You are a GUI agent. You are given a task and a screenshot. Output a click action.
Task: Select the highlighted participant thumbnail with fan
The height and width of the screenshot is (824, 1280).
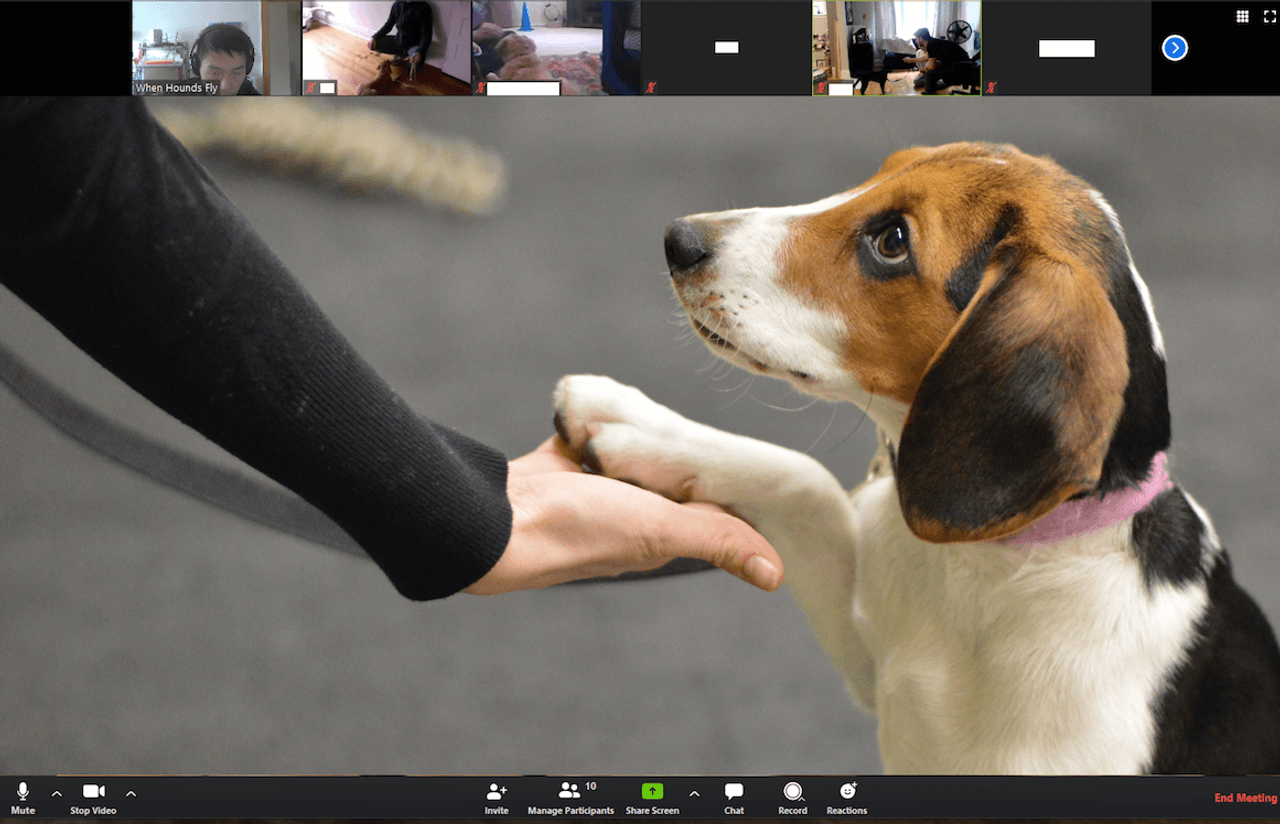[x=897, y=48]
